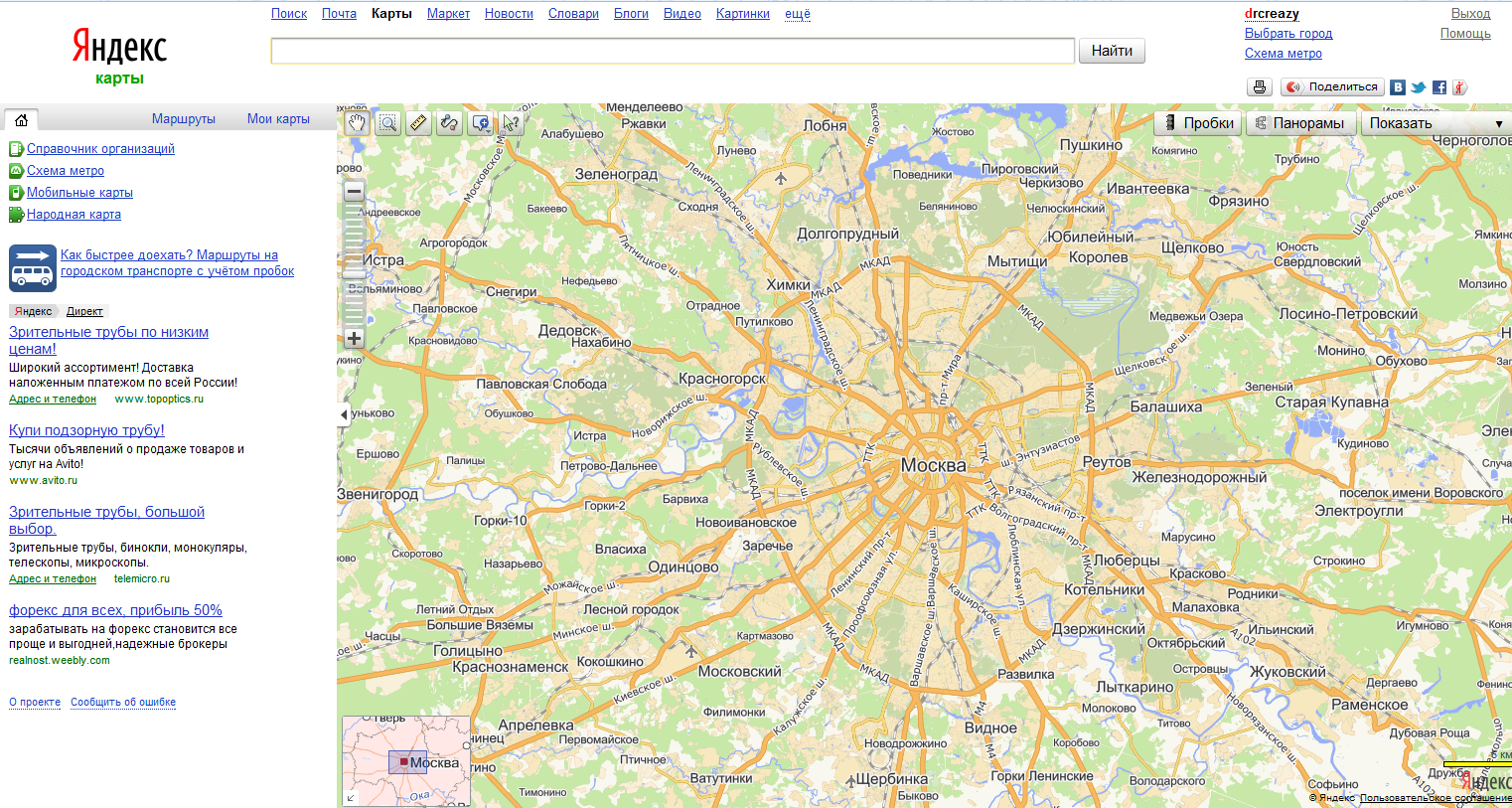Screen dimensions: 1512x808
Task: Select the route-drawing tool icon
Action: (x=449, y=123)
